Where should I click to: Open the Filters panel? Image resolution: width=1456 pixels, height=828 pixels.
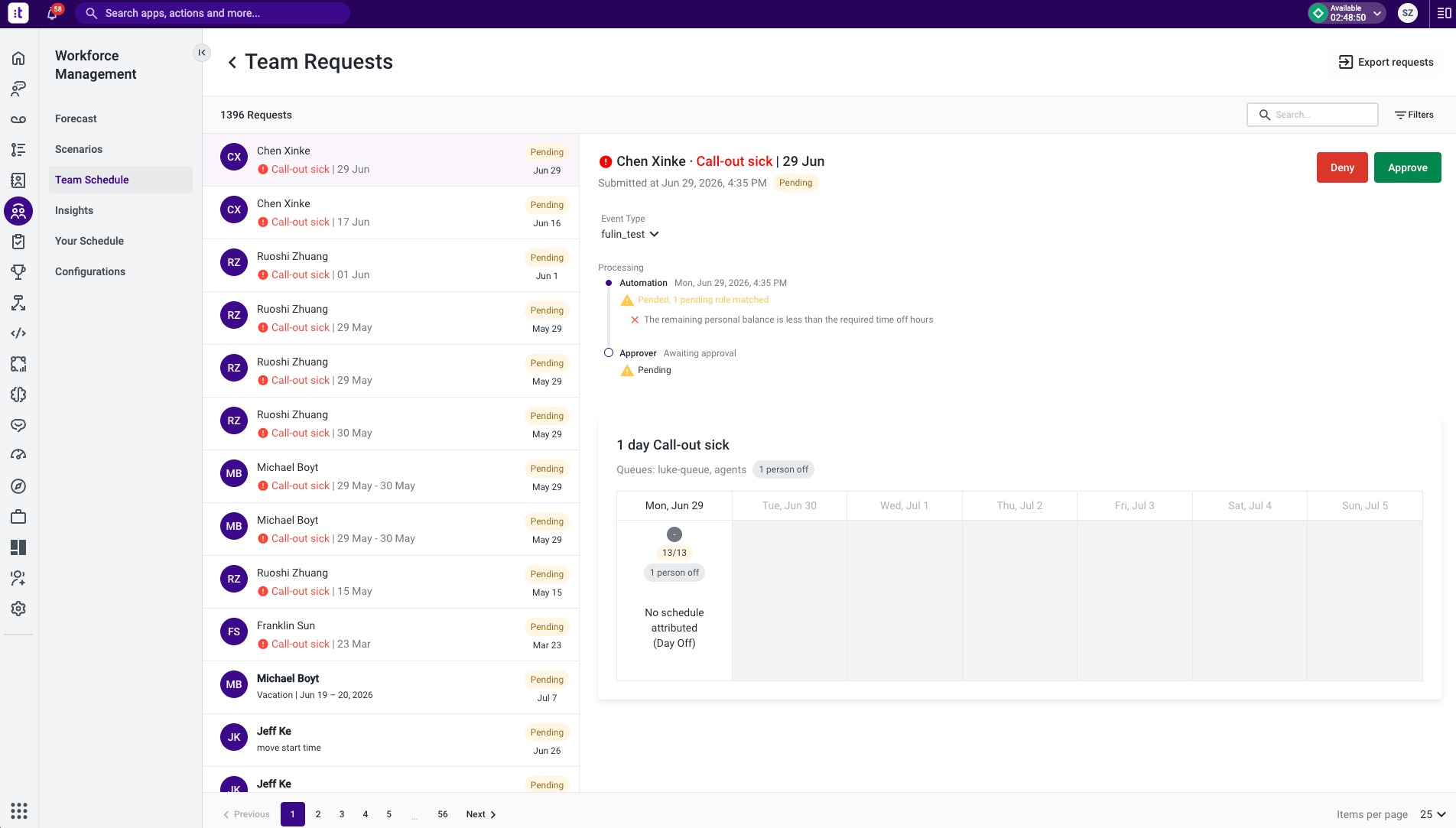click(1414, 115)
